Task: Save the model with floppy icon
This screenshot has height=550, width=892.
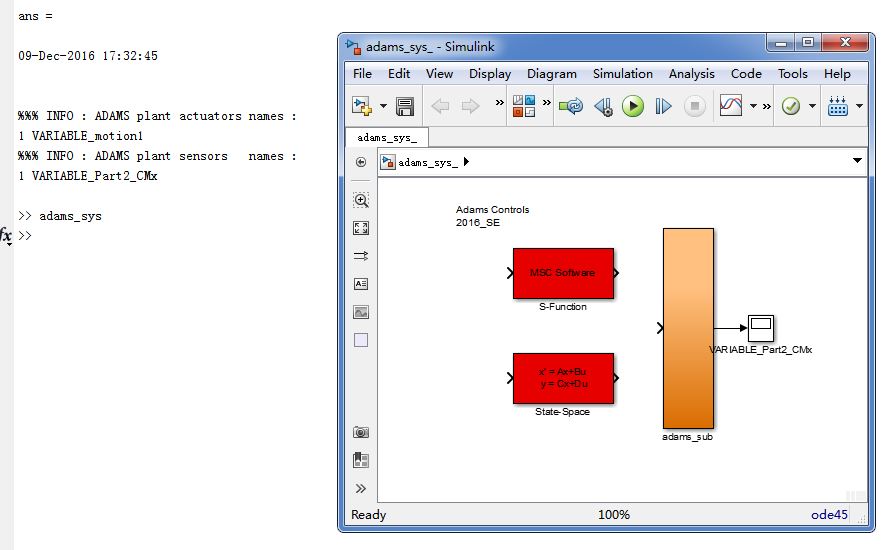Action: (x=405, y=106)
